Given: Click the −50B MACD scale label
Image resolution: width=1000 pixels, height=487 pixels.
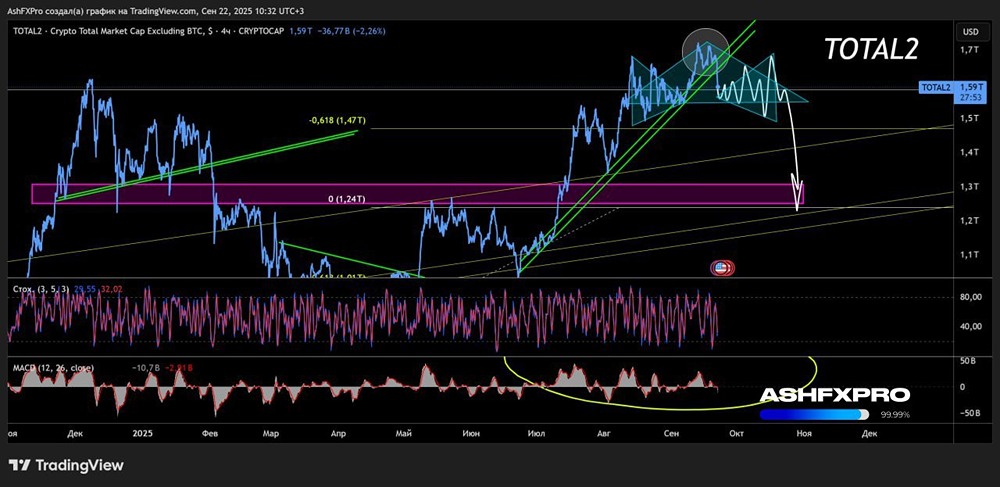Looking at the screenshot, I should (969, 413).
